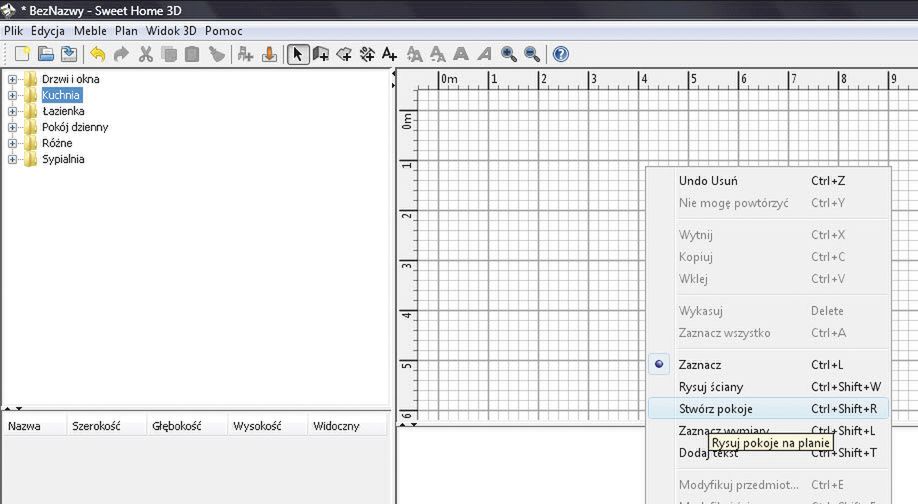Create a new home with the blank page icon
This screenshot has width=918, height=504.
[22, 54]
